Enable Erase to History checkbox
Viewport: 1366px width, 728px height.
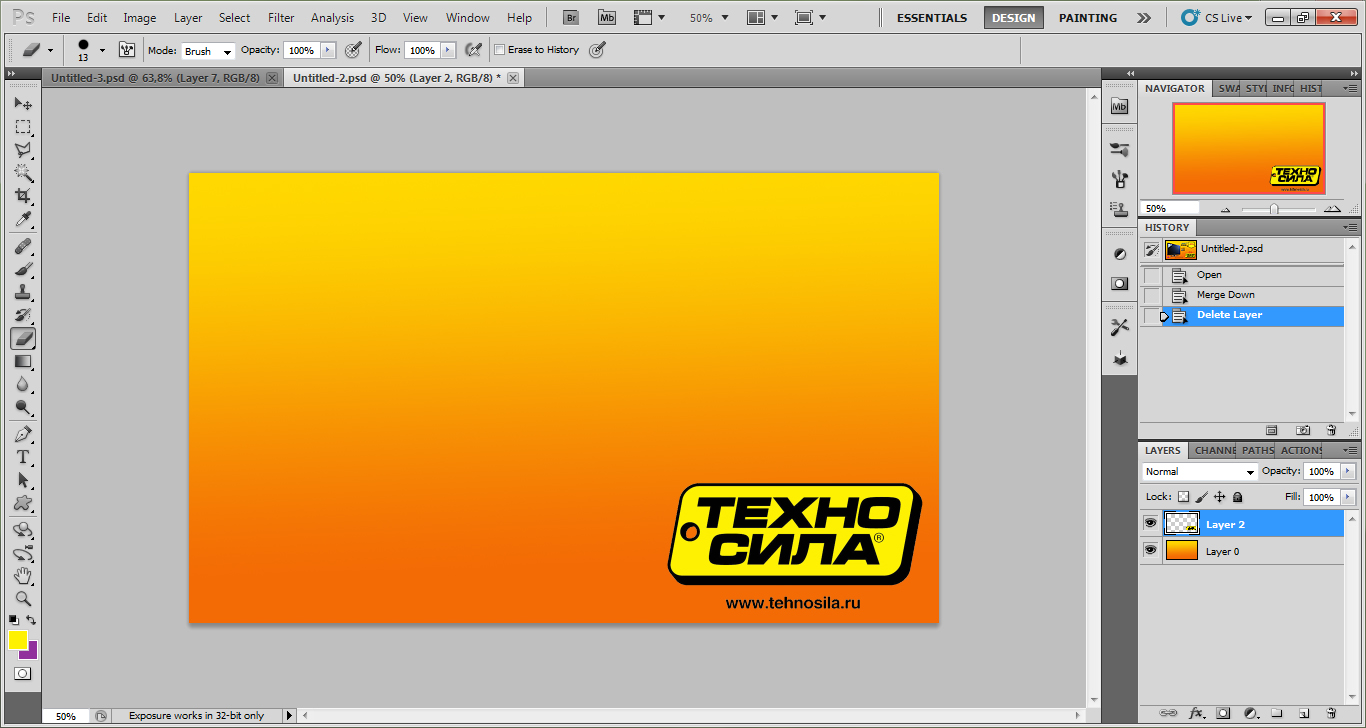coord(499,49)
